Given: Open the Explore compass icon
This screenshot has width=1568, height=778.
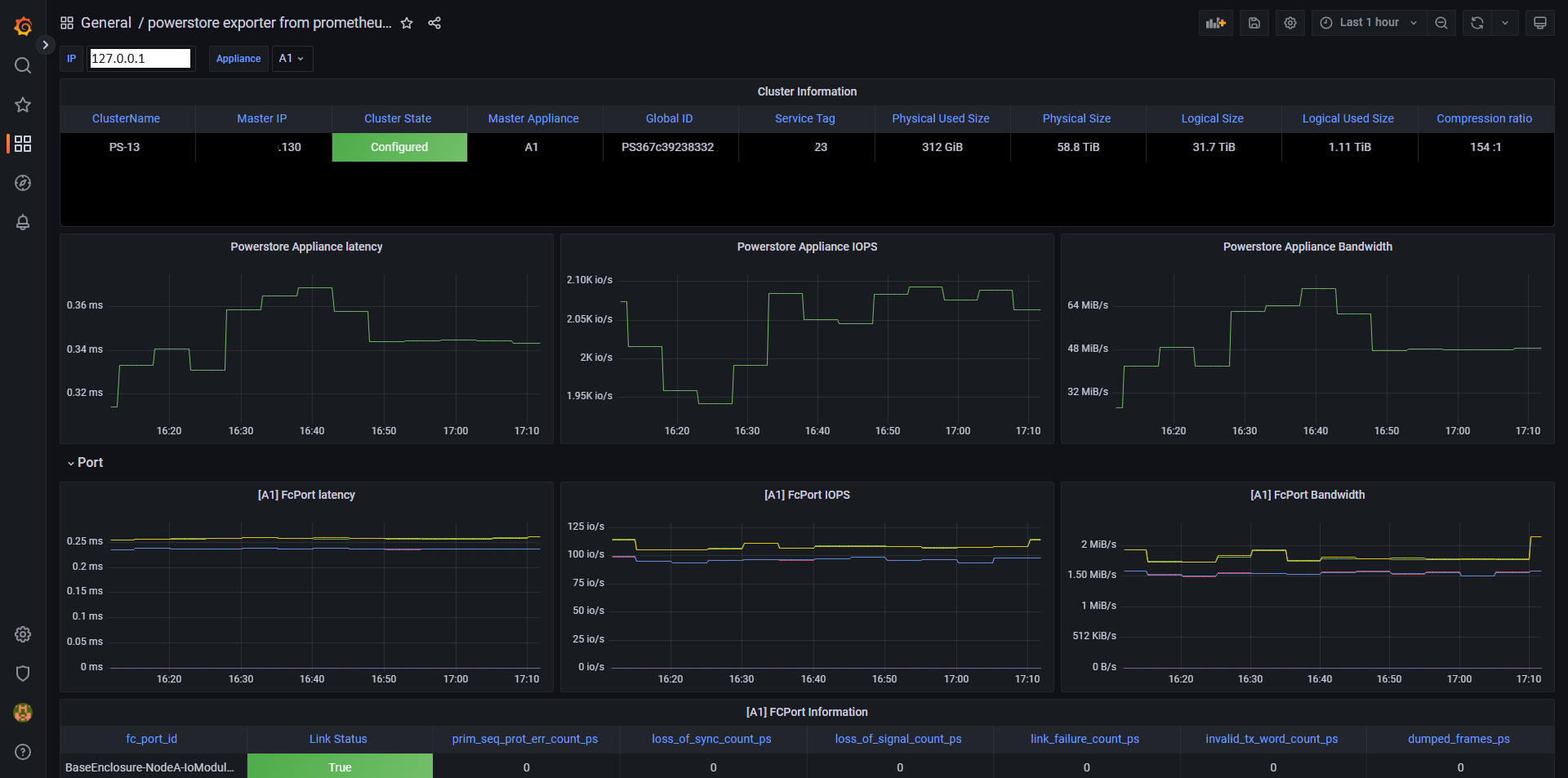Looking at the screenshot, I should [23, 183].
